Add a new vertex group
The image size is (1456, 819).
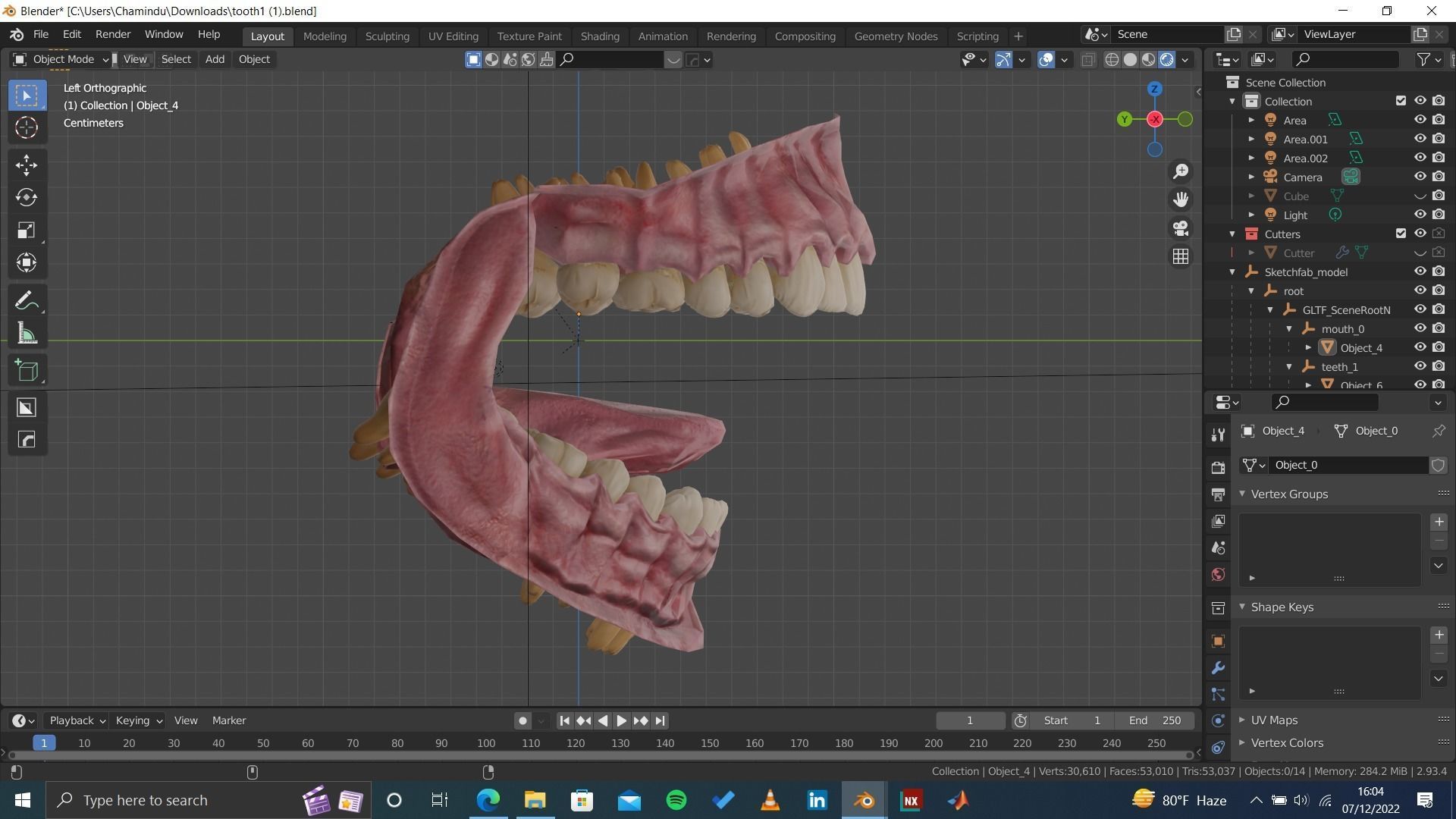tap(1439, 522)
